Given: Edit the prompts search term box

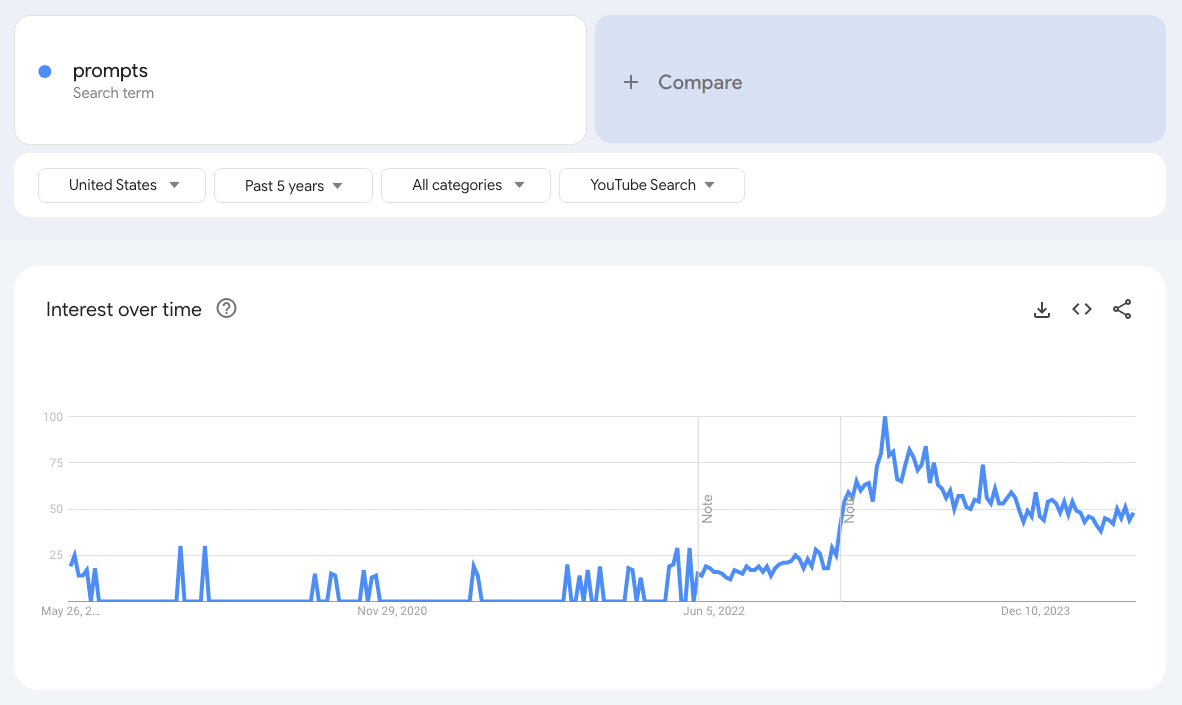Looking at the screenshot, I should [300, 80].
